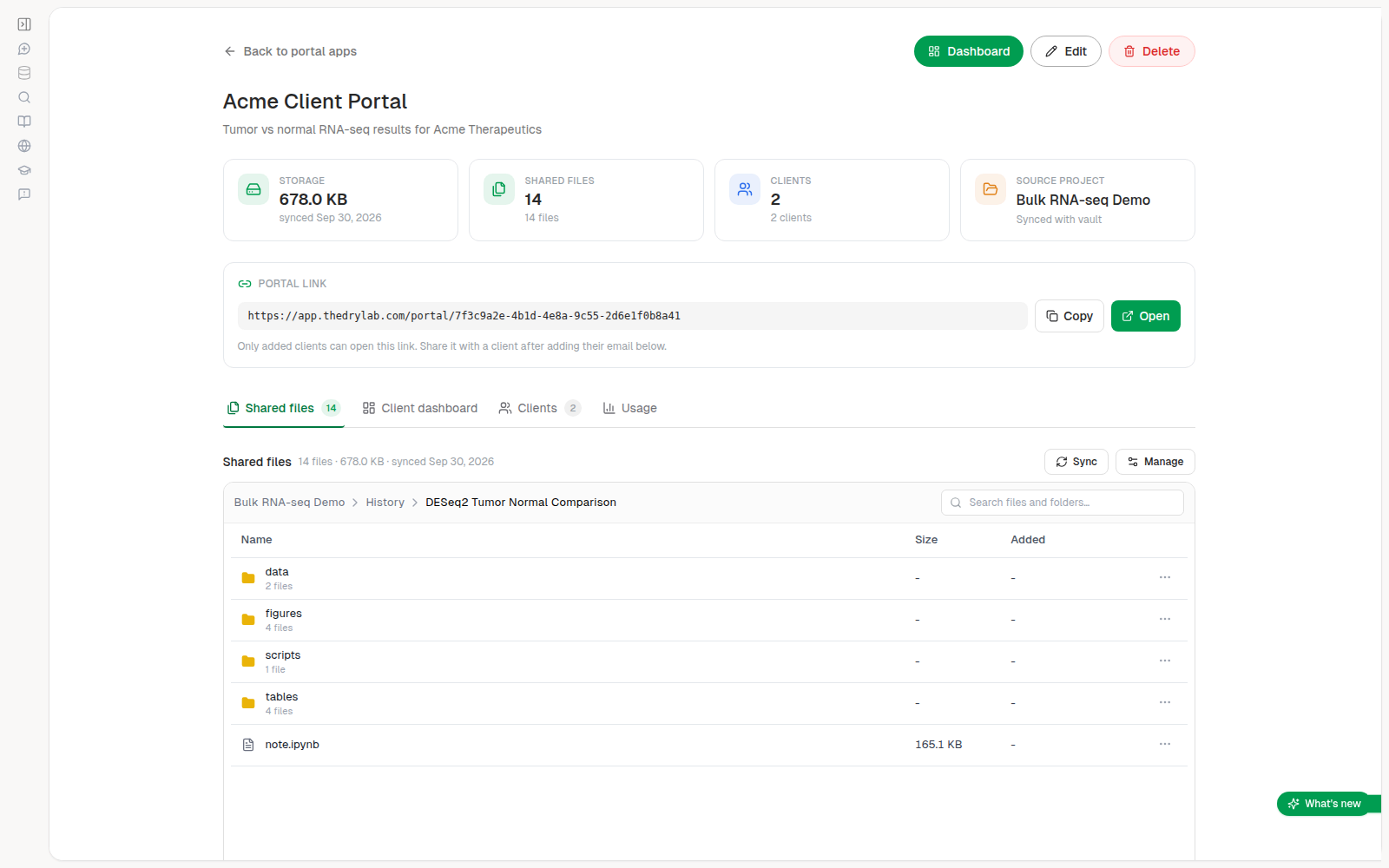The height and width of the screenshot is (868, 1389).
Task: Manage shared files
Action: (x=1155, y=462)
